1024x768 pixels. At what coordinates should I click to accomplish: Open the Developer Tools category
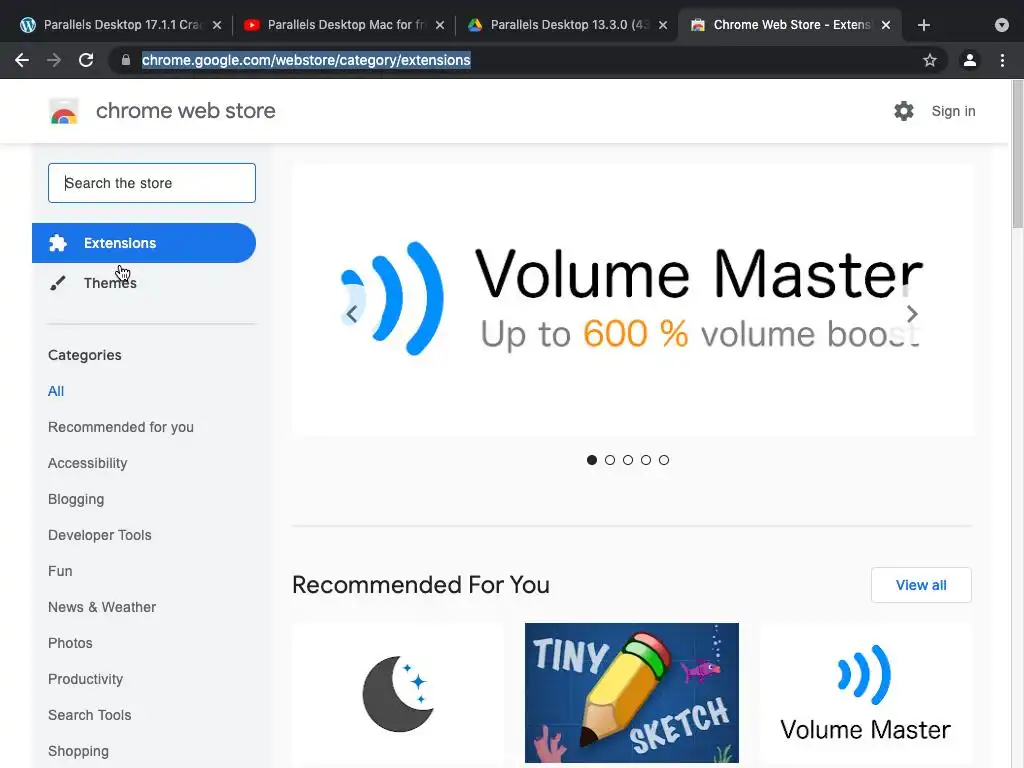point(100,535)
